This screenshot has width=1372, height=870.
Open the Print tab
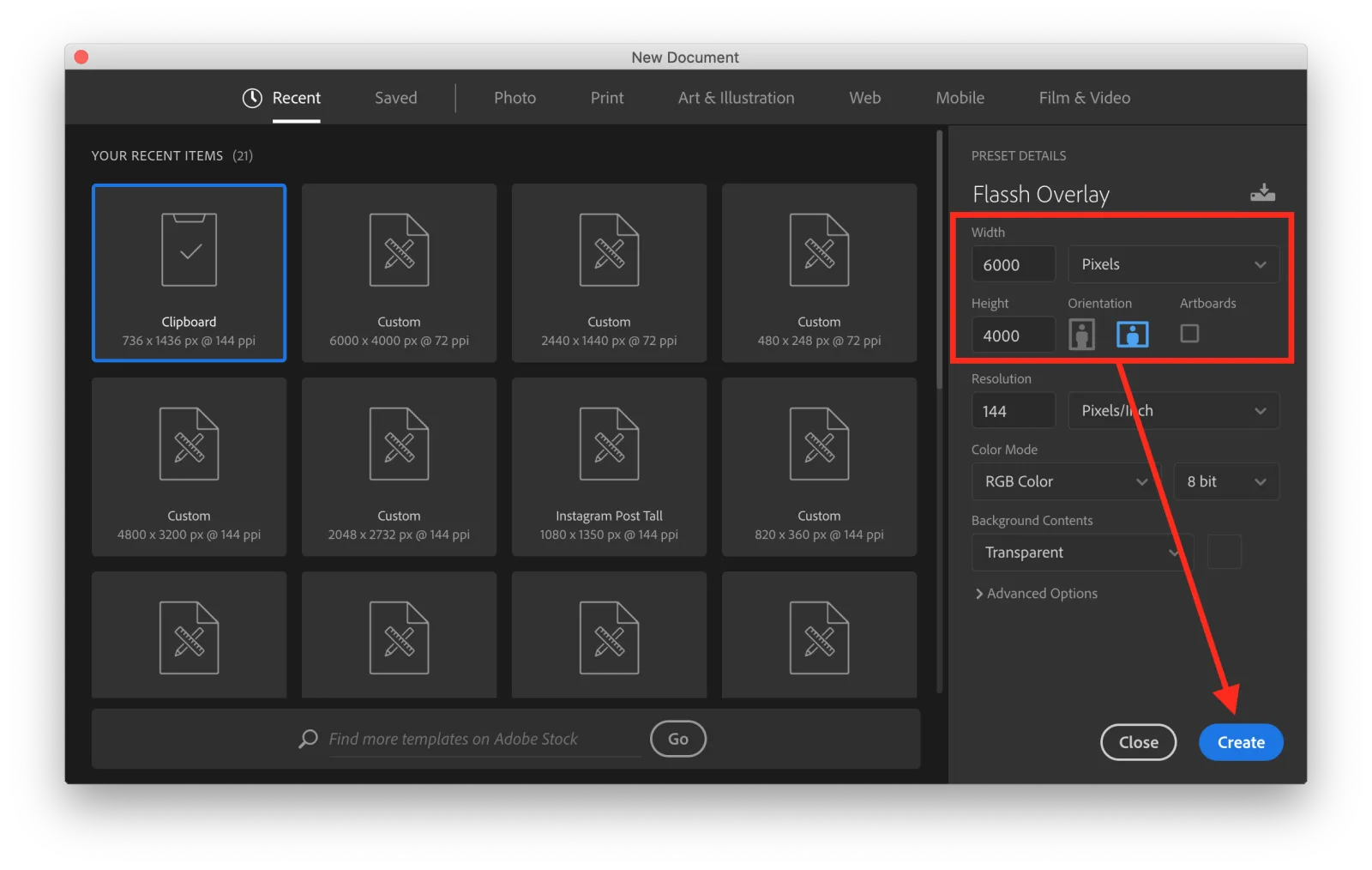pyautogui.click(x=607, y=98)
